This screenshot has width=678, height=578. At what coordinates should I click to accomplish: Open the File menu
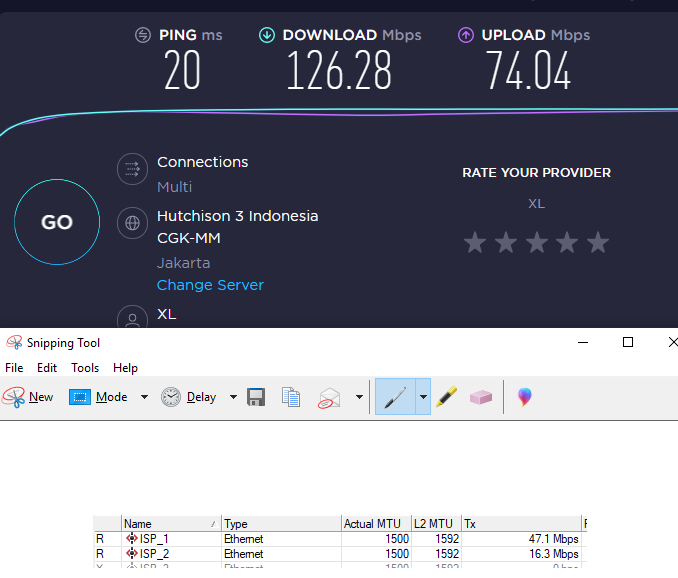tap(14, 368)
